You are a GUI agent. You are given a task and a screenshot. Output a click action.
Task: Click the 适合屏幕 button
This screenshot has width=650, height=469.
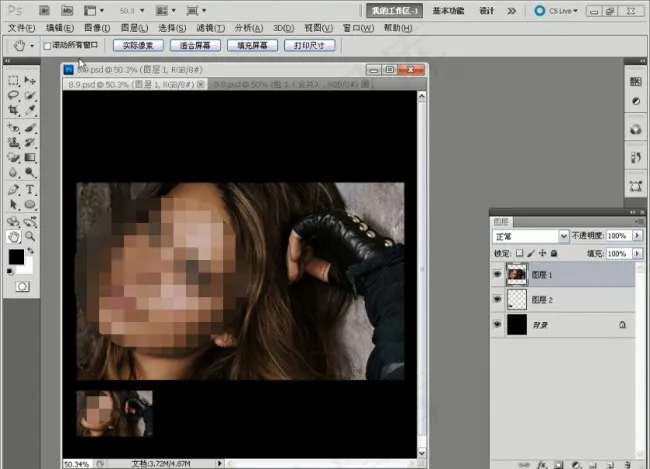click(195, 46)
